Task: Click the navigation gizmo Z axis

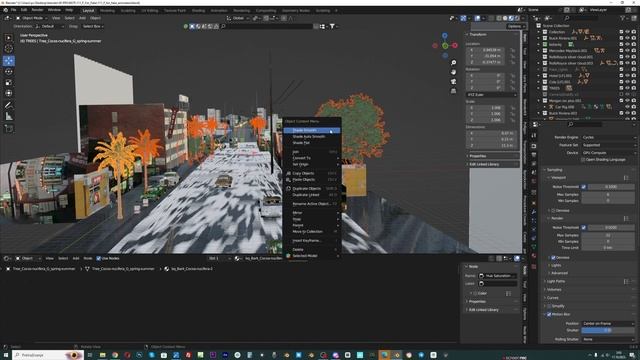Action: click(445, 36)
